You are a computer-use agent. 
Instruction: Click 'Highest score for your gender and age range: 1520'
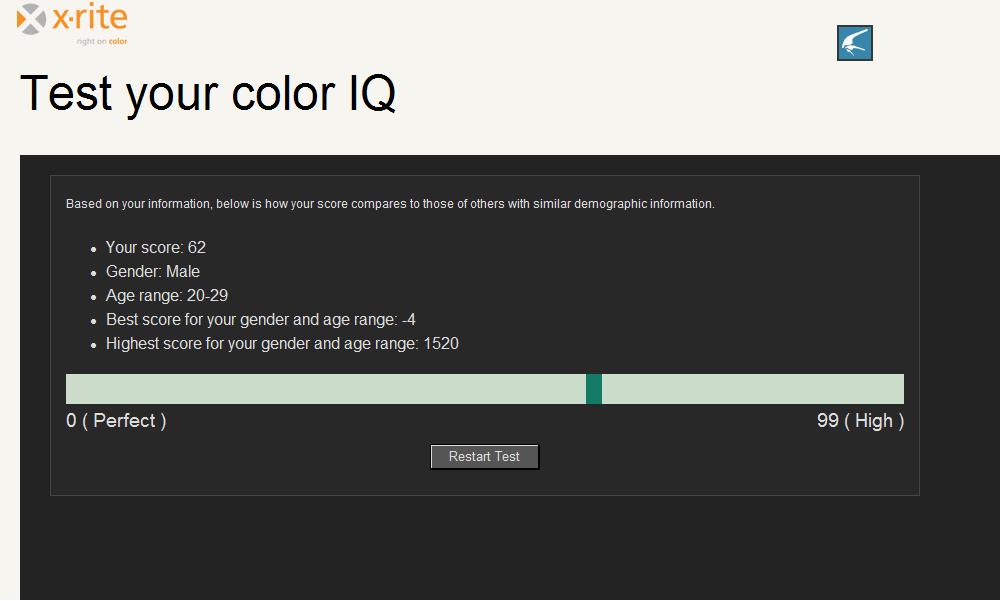pos(282,344)
